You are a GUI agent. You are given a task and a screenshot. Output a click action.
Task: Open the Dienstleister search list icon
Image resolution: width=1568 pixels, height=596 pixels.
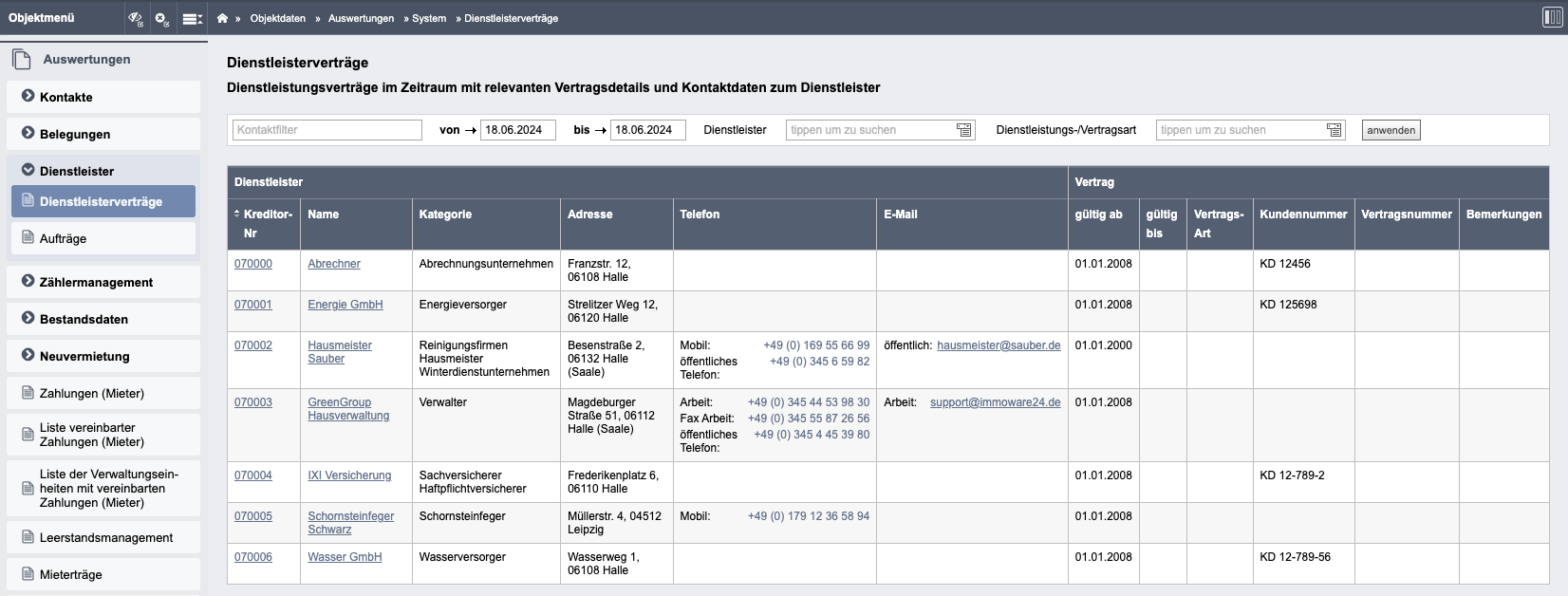click(963, 130)
